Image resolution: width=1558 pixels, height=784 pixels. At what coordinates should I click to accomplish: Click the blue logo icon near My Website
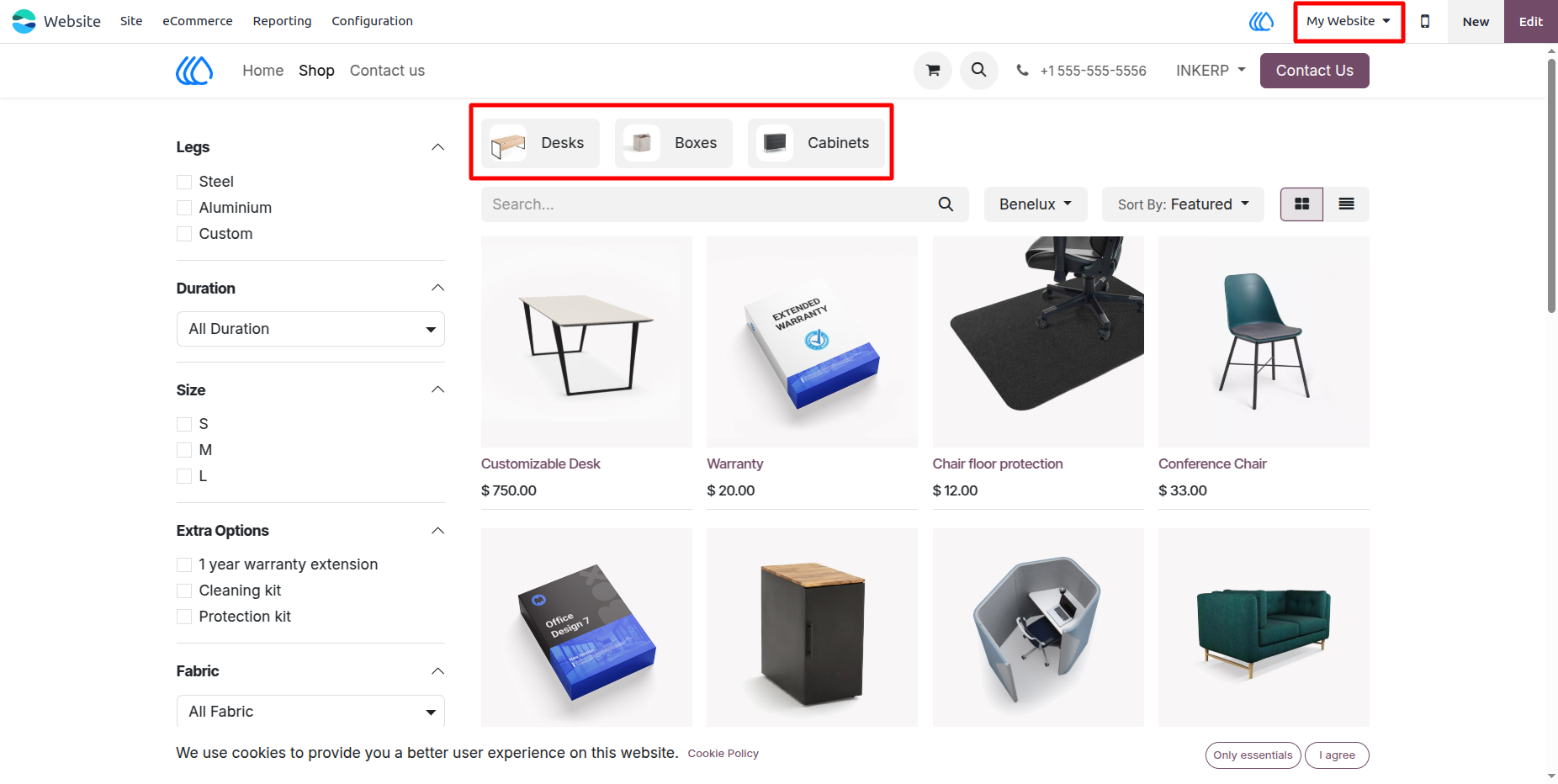click(1261, 21)
